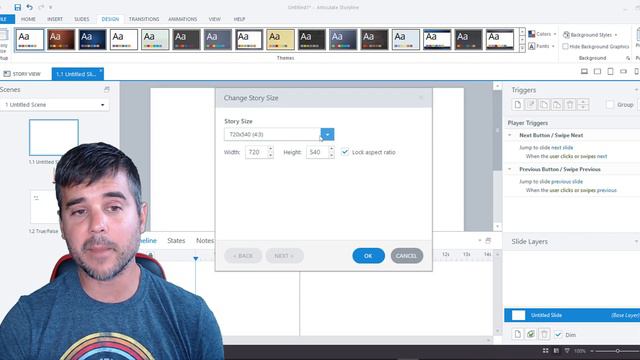The width and height of the screenshot is (640, 360).
Task: Open the SLIDES ribbon tab
Action: tap(82, 19)
